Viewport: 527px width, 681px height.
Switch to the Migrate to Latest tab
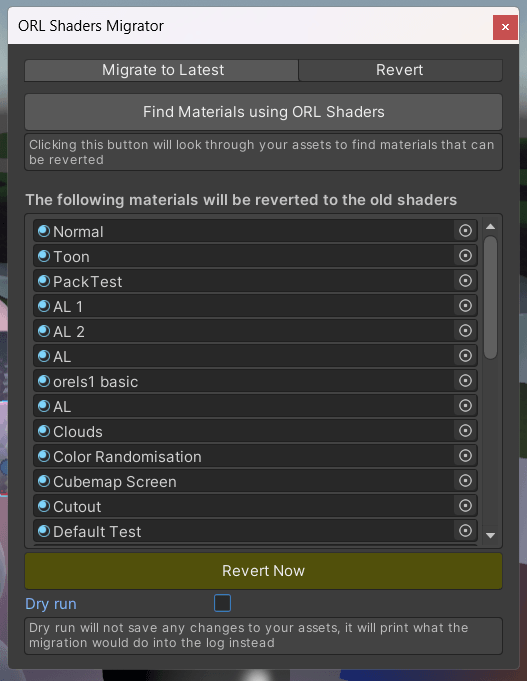[x=162, y=70]
